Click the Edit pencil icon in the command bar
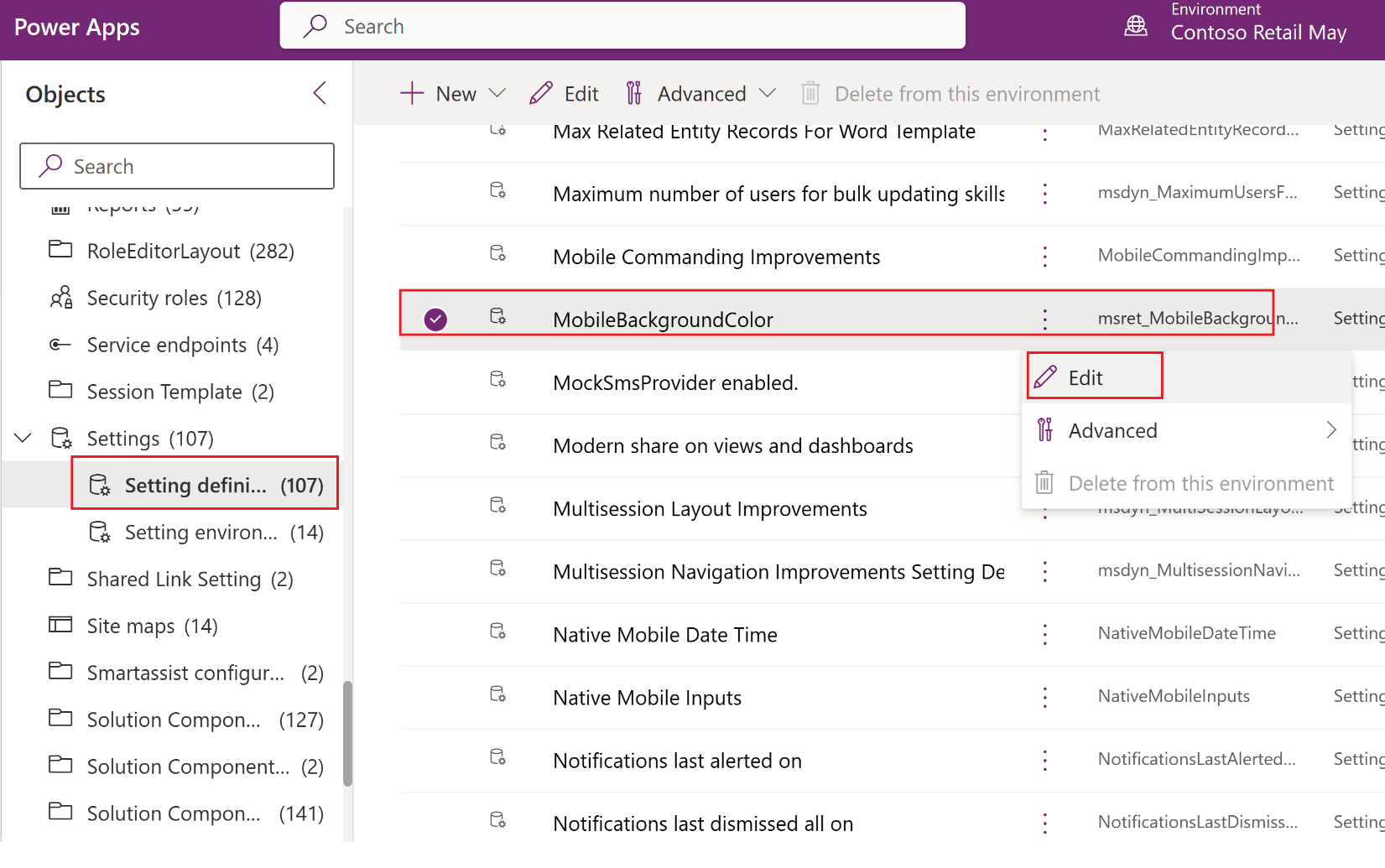This screenshot has width=1385, height=868. pyautogui.click(x=541, y=93)
